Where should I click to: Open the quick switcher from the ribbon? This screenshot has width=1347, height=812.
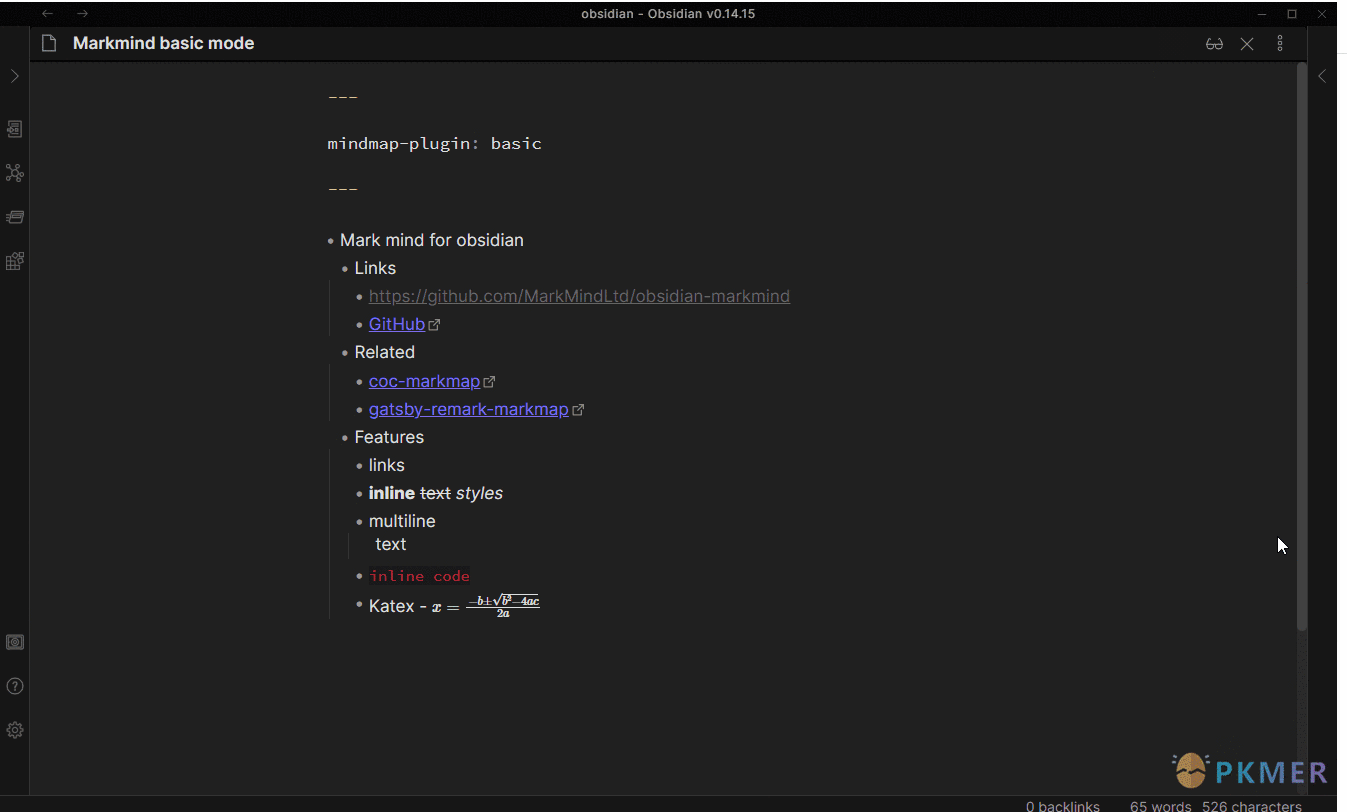[x=14, y=129]
